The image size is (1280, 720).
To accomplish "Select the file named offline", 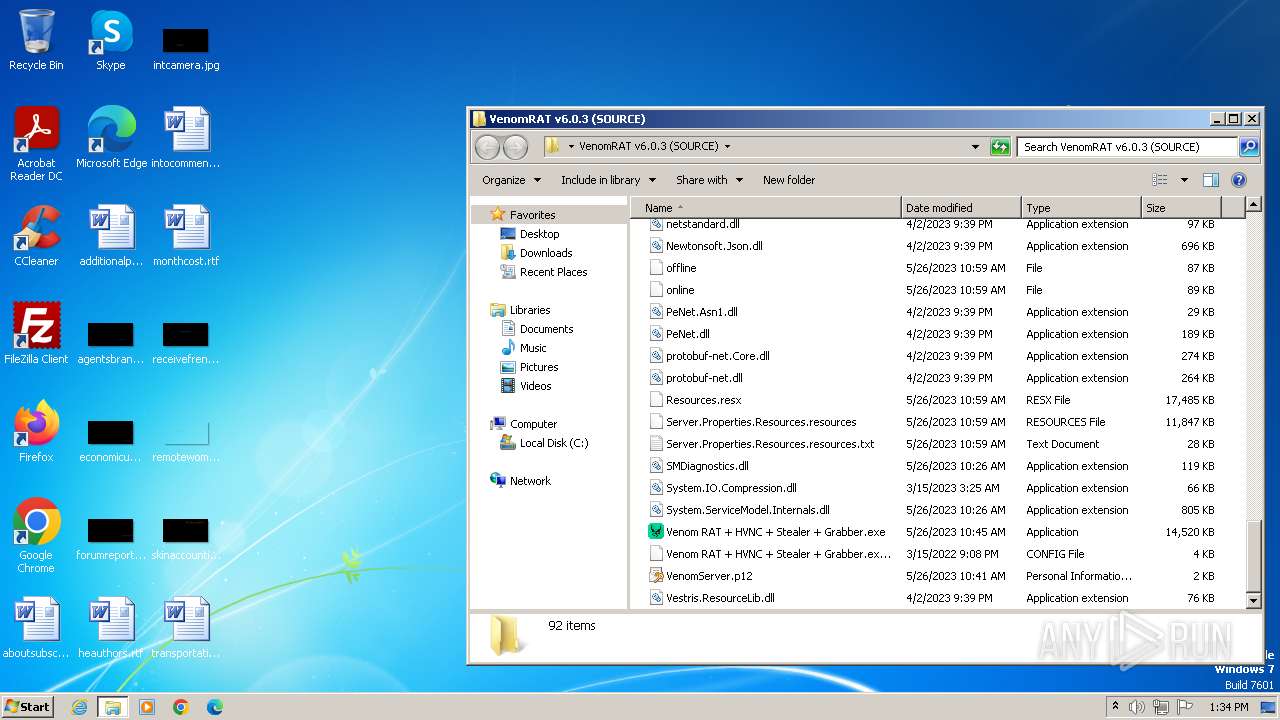I will click(x=681, y=268).
